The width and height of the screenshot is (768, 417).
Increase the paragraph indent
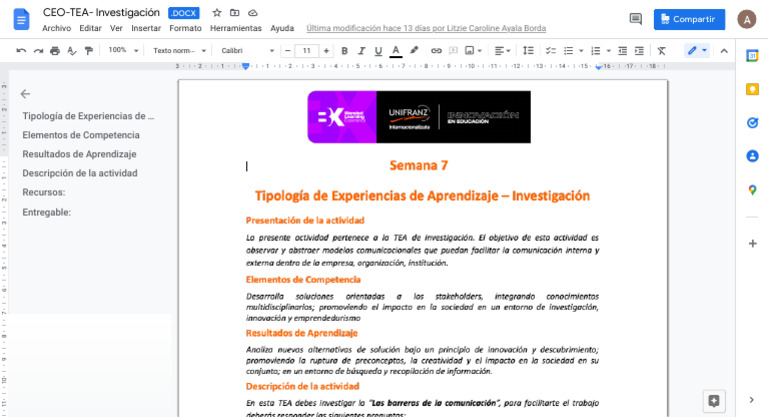tap(639, 50)
